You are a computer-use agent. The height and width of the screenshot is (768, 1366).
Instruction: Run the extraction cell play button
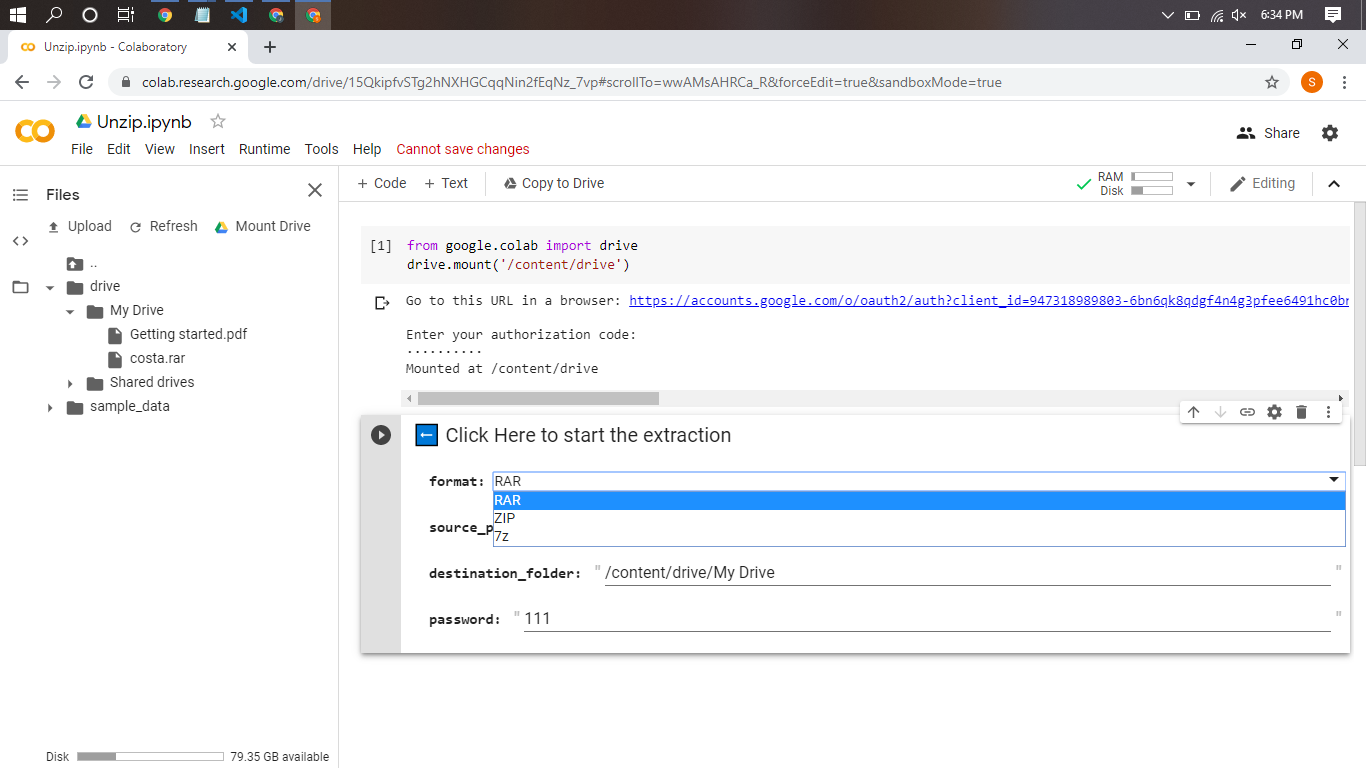(381, 435)
